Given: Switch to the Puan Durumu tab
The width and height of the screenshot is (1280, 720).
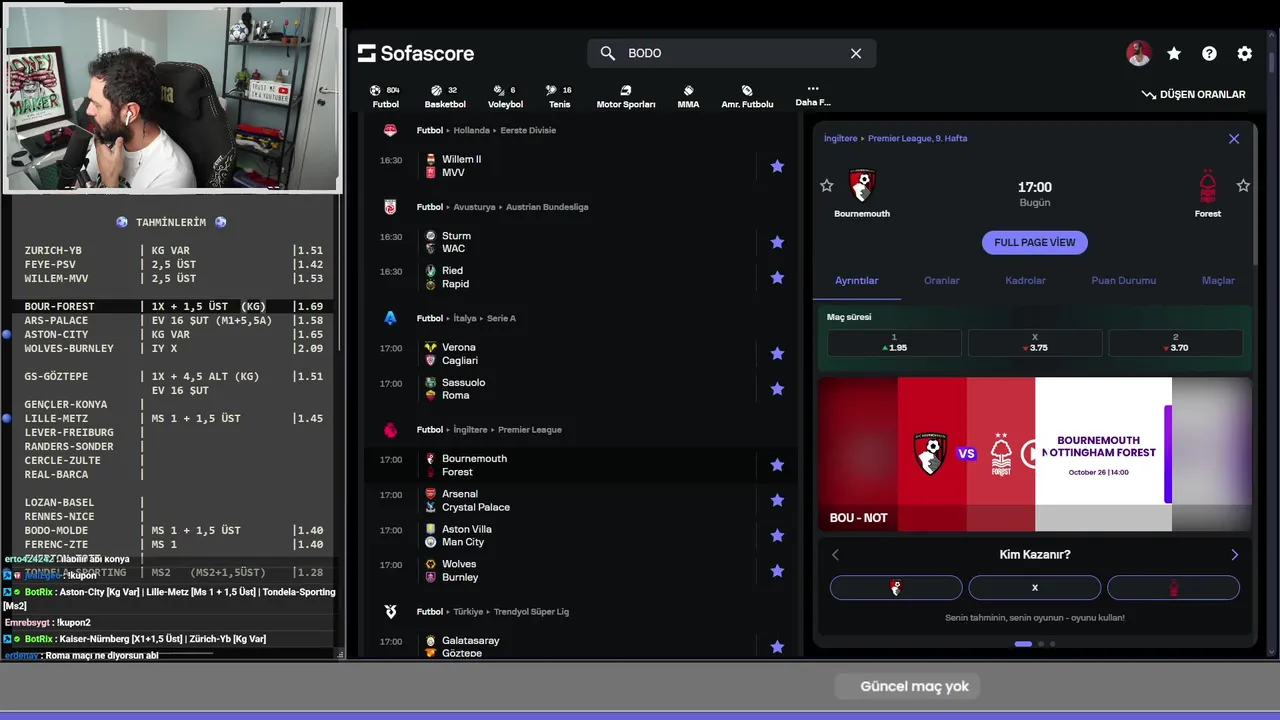Looking at the screenshot, I should click(1123, 281).
